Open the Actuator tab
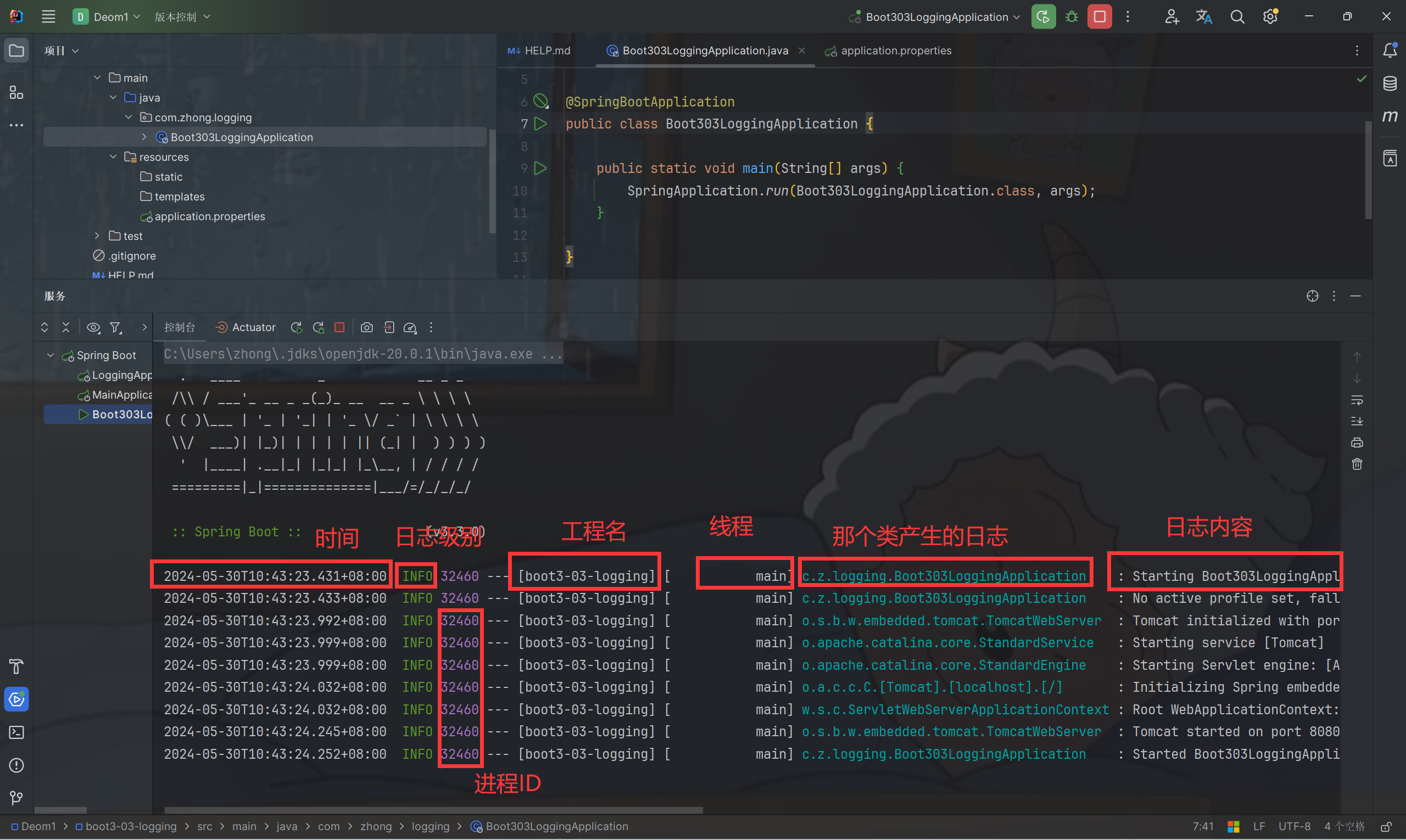The height and width of the screenshot is (840, 1406). pos(246,327)
